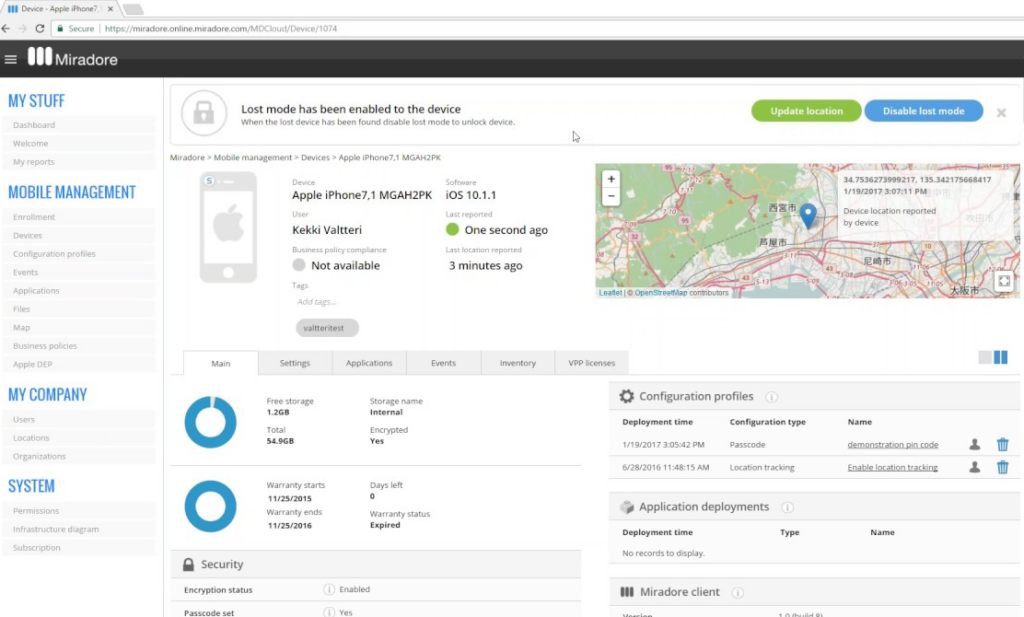Dismiss the lost mode notification banner
Viewport: 1024px width, 617px height.
1001,113
